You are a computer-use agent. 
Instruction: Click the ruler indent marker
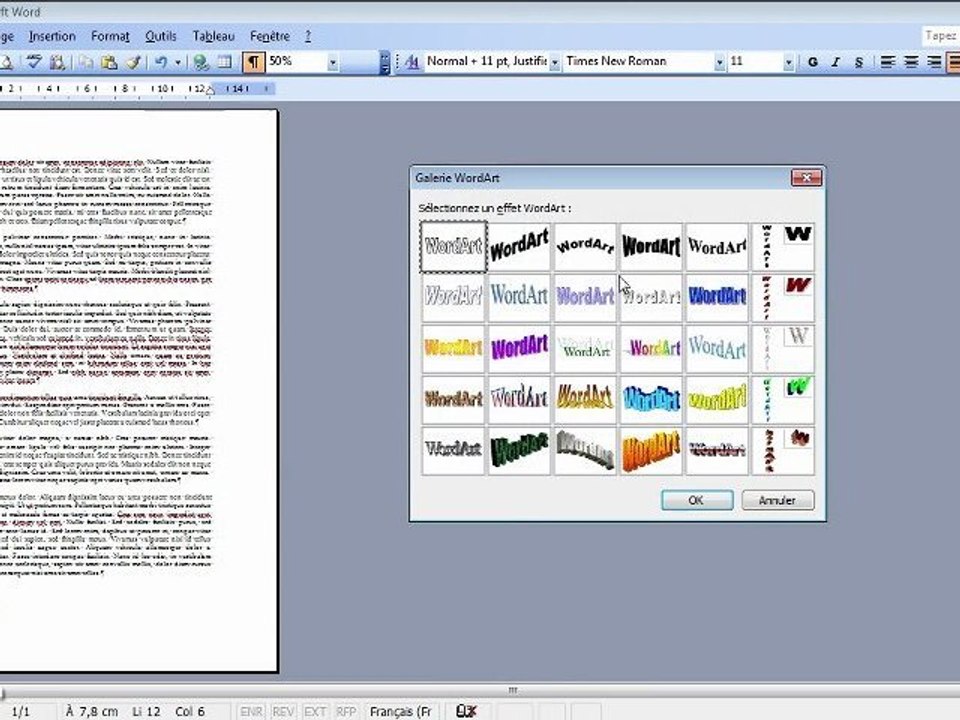(x=210, y=89)
